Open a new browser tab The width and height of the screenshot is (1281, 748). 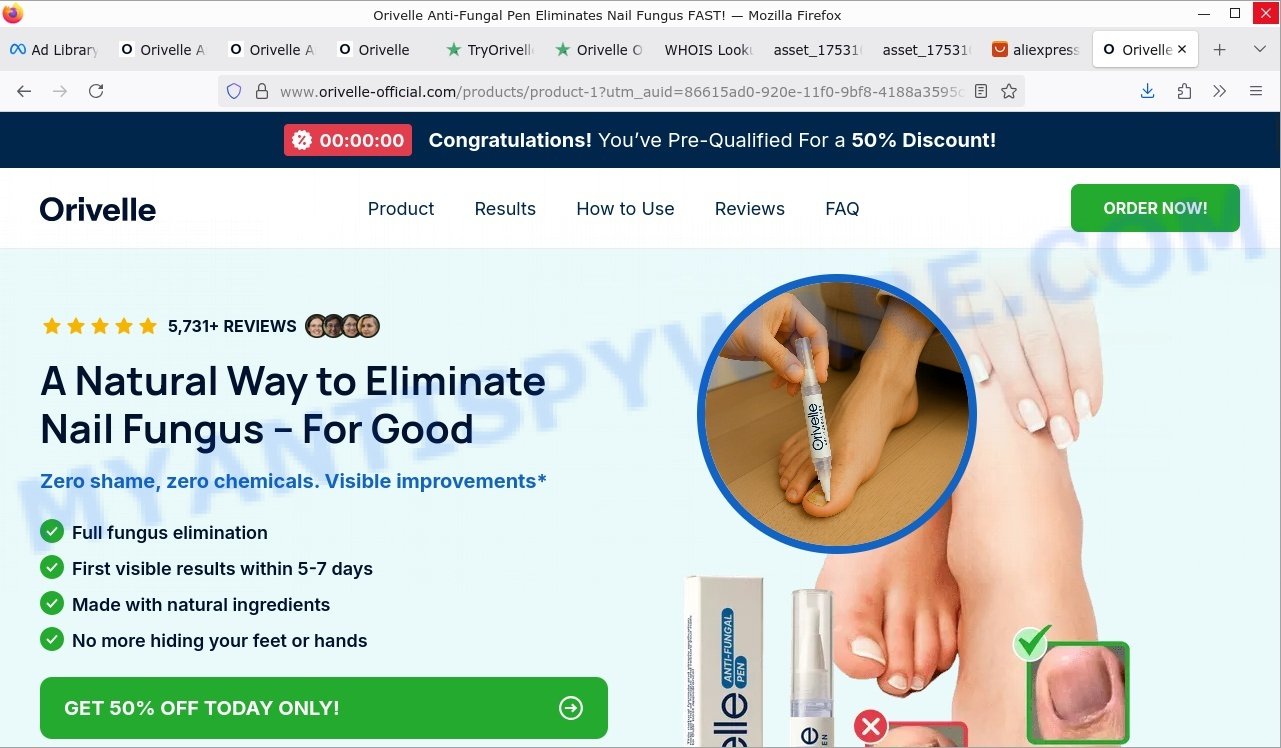click(1220, 50)
